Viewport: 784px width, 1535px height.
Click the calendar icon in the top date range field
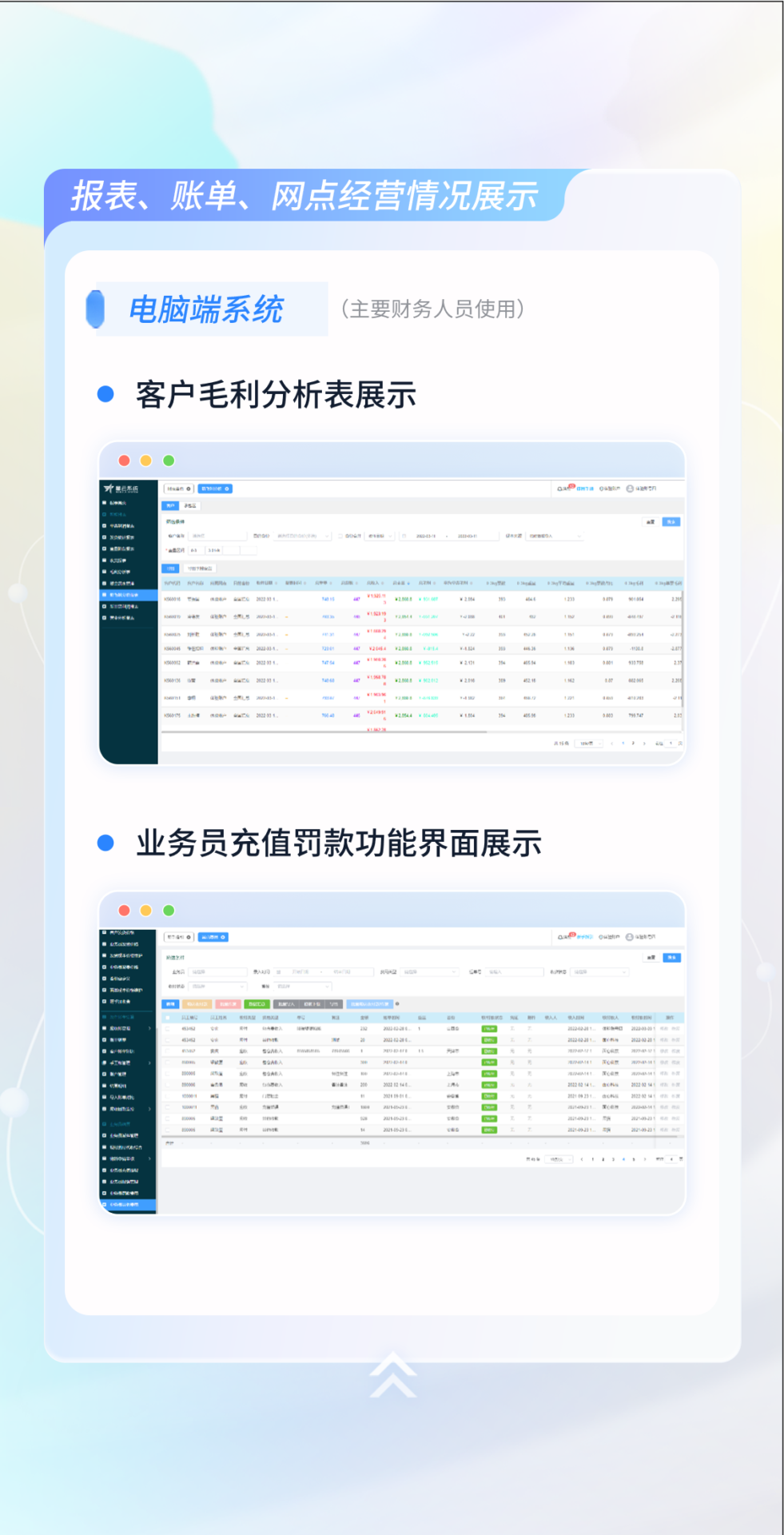coord(404,536)
